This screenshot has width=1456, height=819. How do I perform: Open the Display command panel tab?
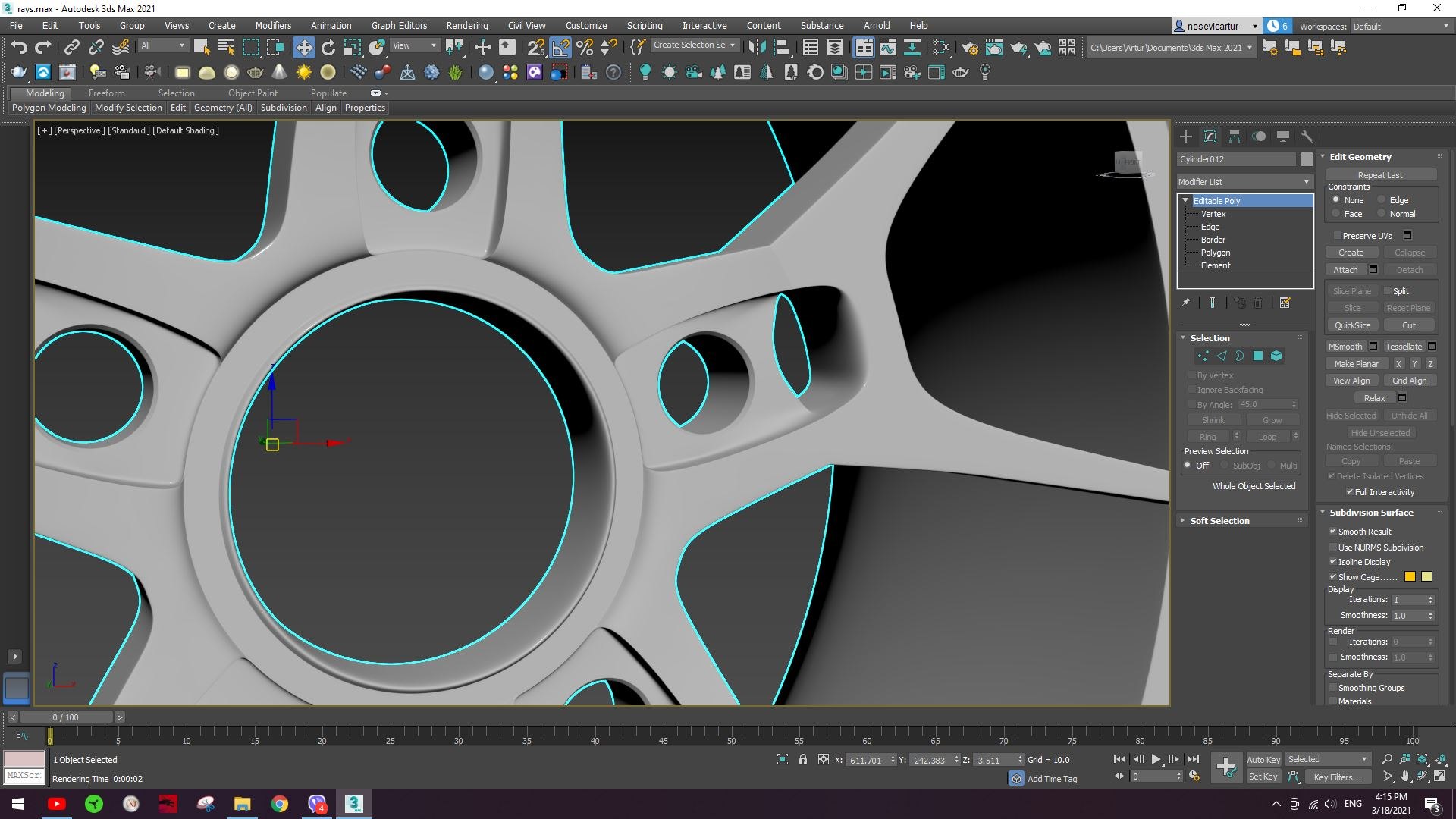[1283, 136]
